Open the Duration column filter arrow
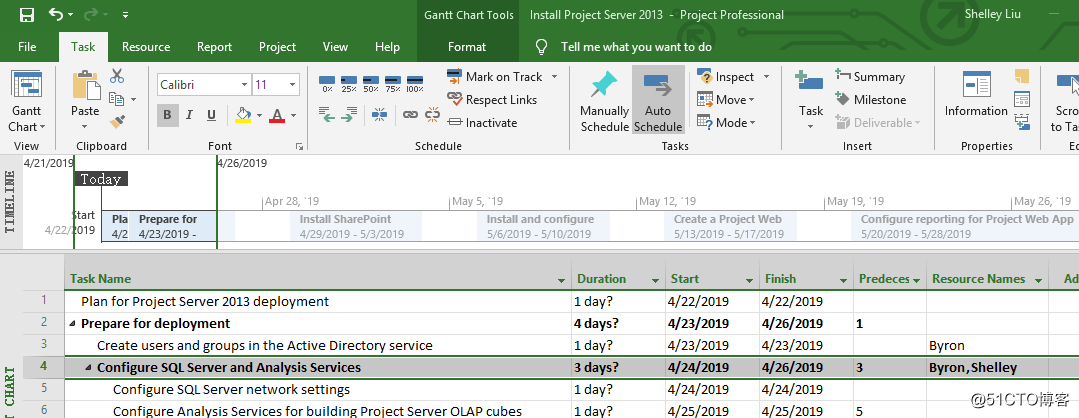The image size is (1079, 418). (655, 280)
